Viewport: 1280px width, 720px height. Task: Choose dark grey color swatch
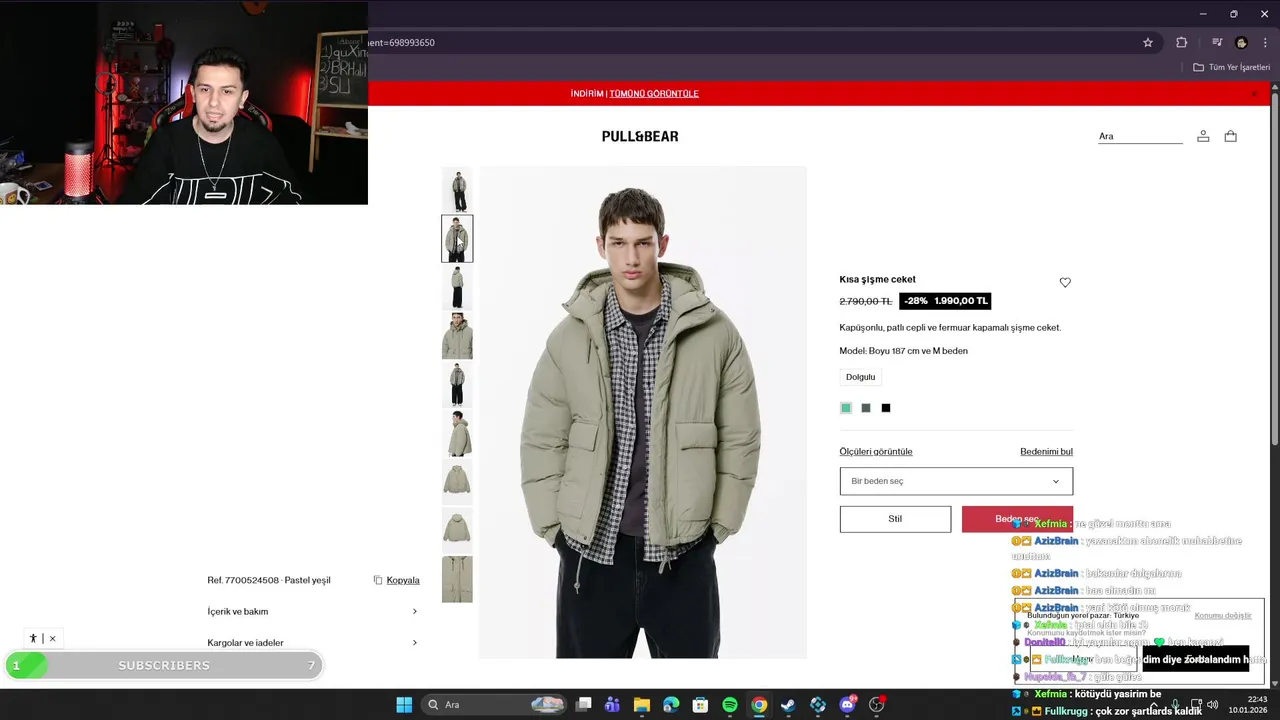[866, 408]
